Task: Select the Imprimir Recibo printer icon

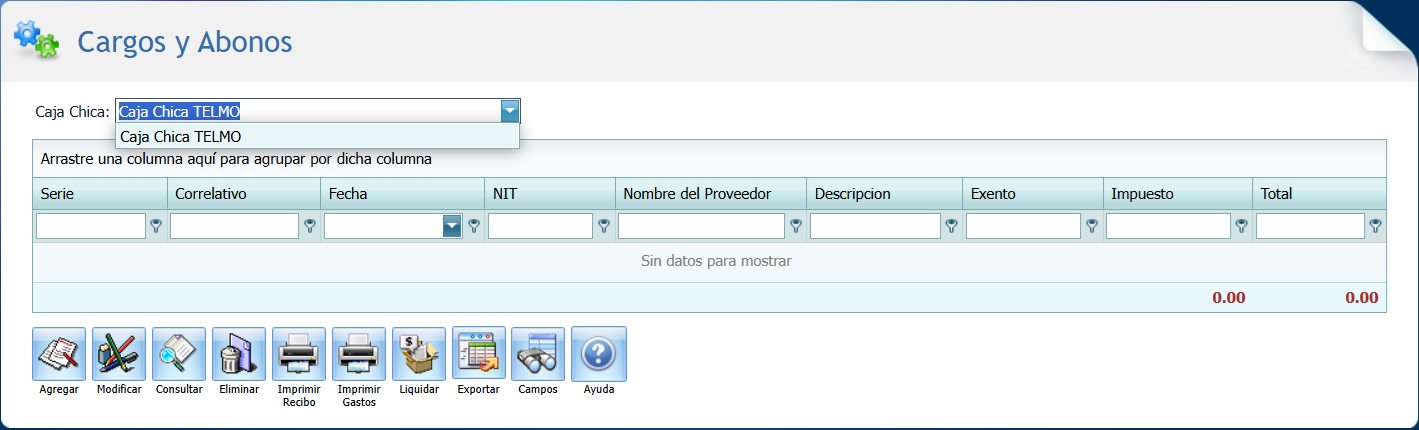Action: point(299,354)
